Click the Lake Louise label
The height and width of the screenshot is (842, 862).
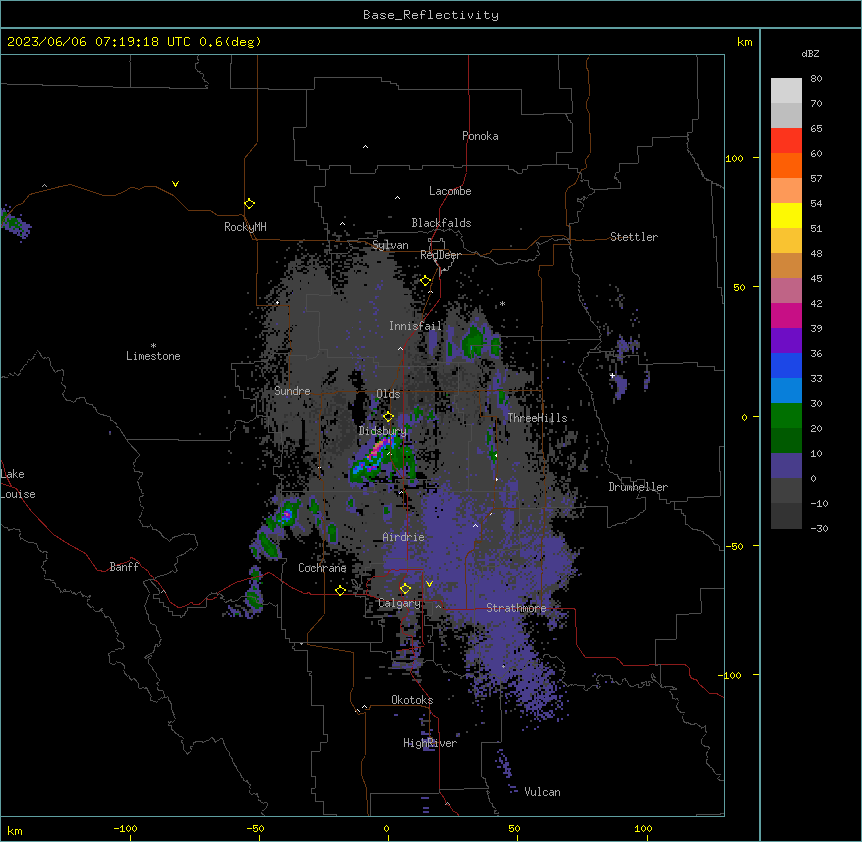[x=18, y=484]
